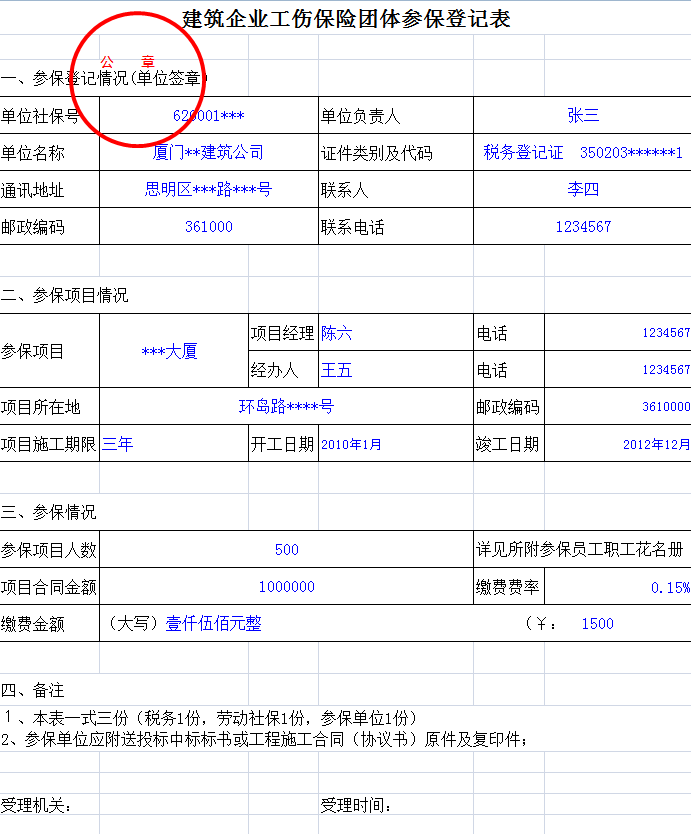Click the 受理时间： label
Screen dimensions: 692x834
[356, 805]
